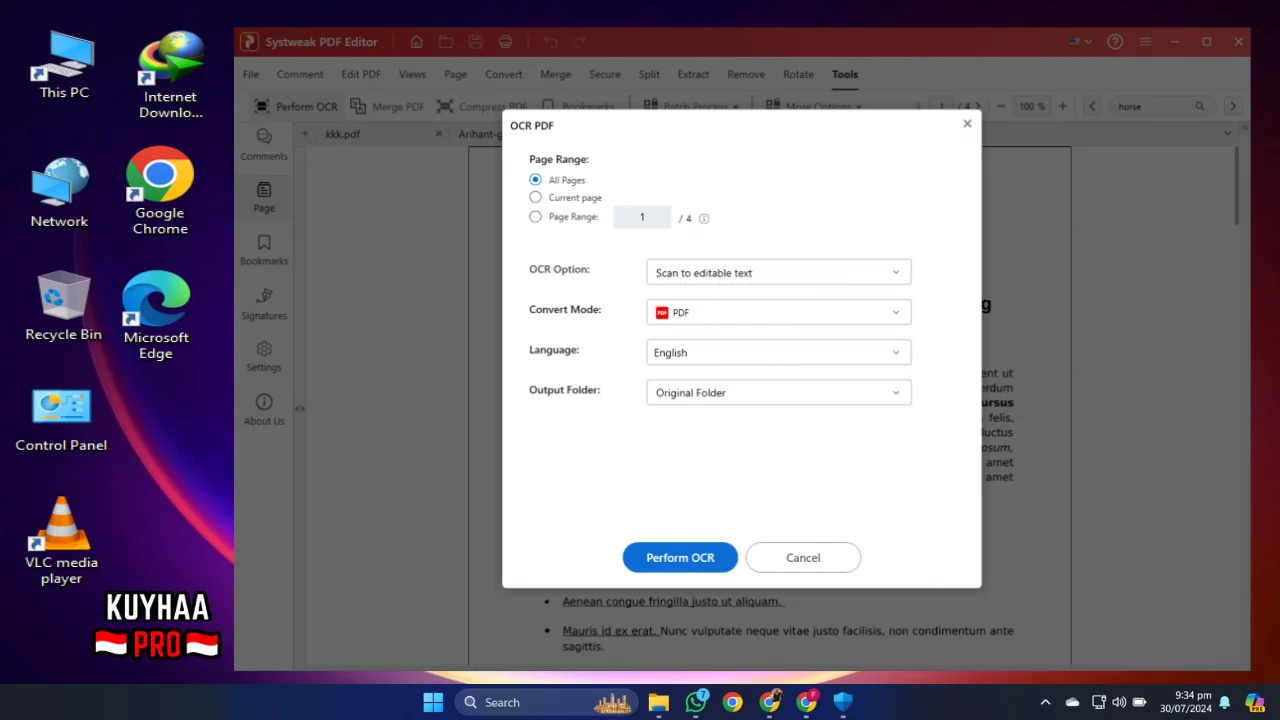Screen dimensions: 1280x720
Task: Click the volume icon in system tray
Action: (x=1118, y=702)
